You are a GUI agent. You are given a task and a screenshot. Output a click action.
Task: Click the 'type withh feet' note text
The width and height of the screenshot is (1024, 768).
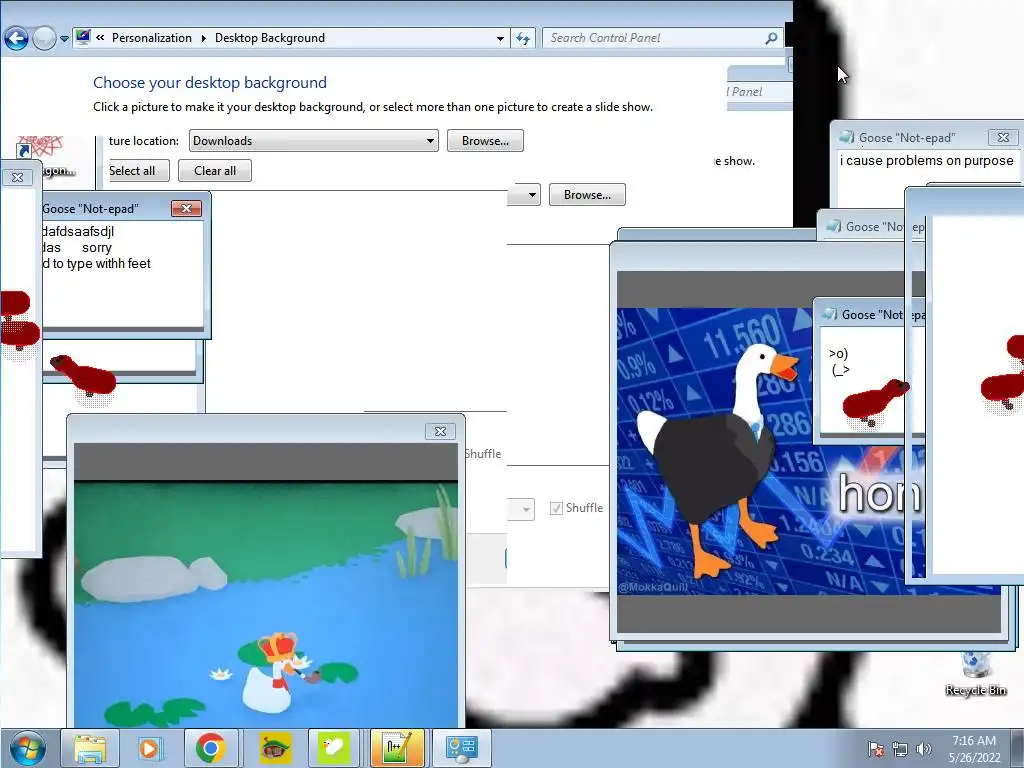tap(97, 263)
